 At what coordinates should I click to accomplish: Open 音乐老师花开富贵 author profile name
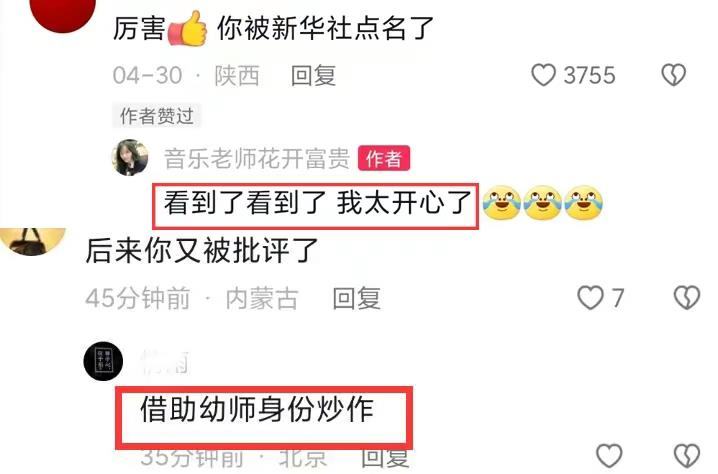coord(257,158)
